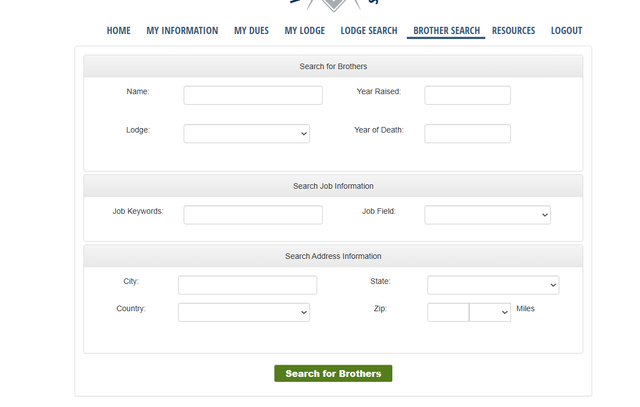640x407 pixels.
Task: Go to My Information page
Action: (x=182, y=31)
